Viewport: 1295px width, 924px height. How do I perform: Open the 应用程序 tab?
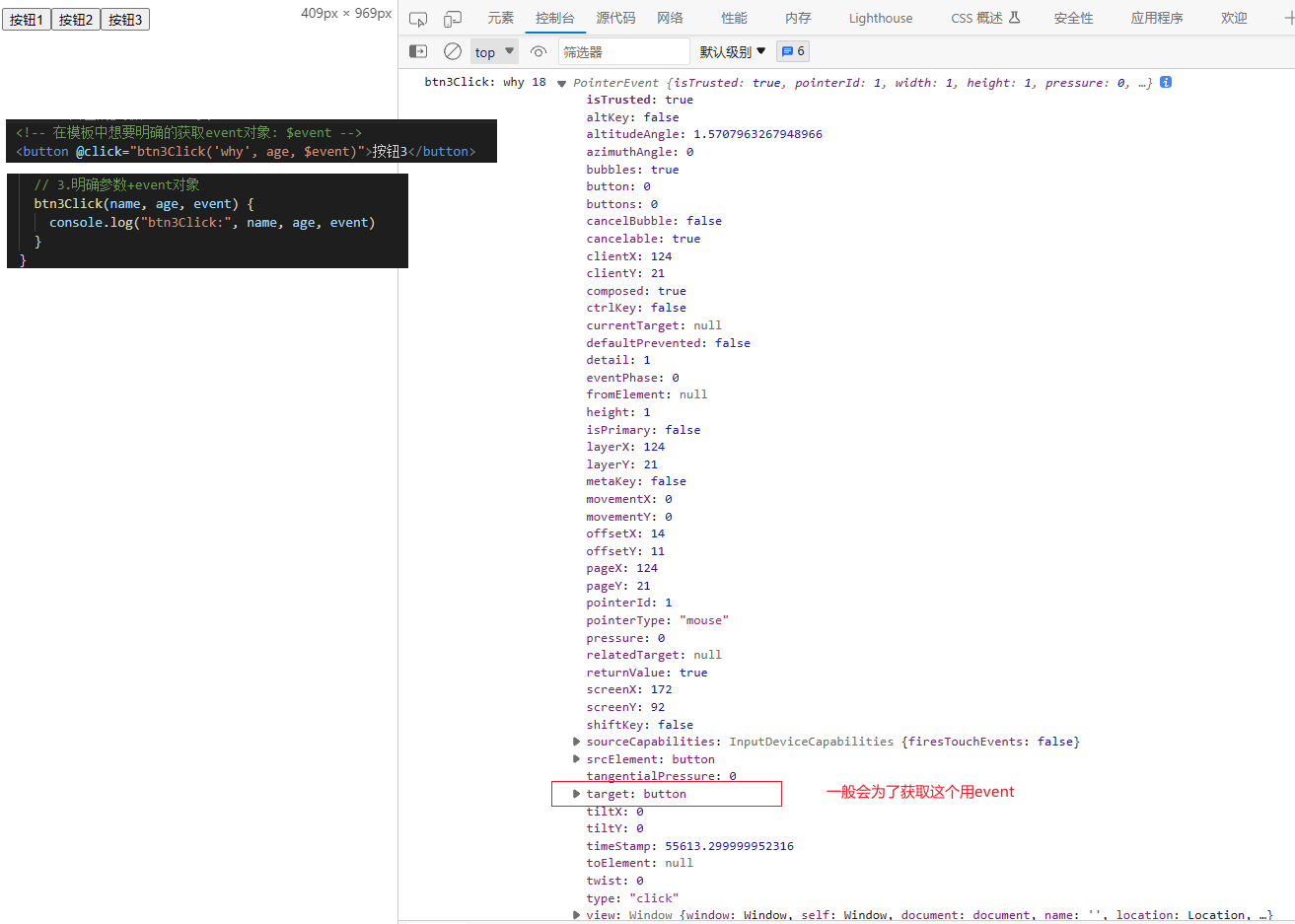point(1157,18)
